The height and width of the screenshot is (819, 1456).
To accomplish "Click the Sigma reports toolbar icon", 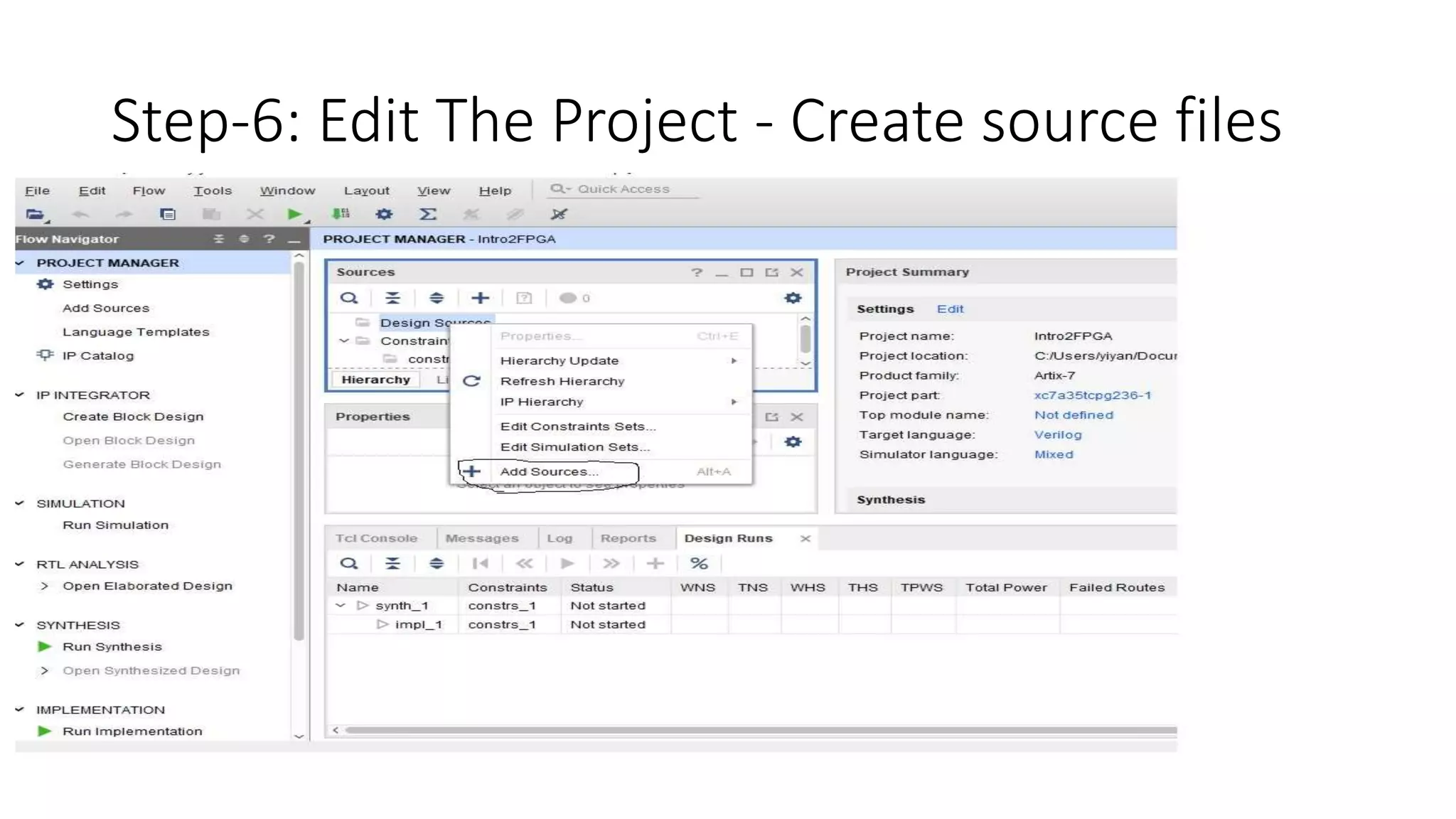I will (x=427, y=214).
